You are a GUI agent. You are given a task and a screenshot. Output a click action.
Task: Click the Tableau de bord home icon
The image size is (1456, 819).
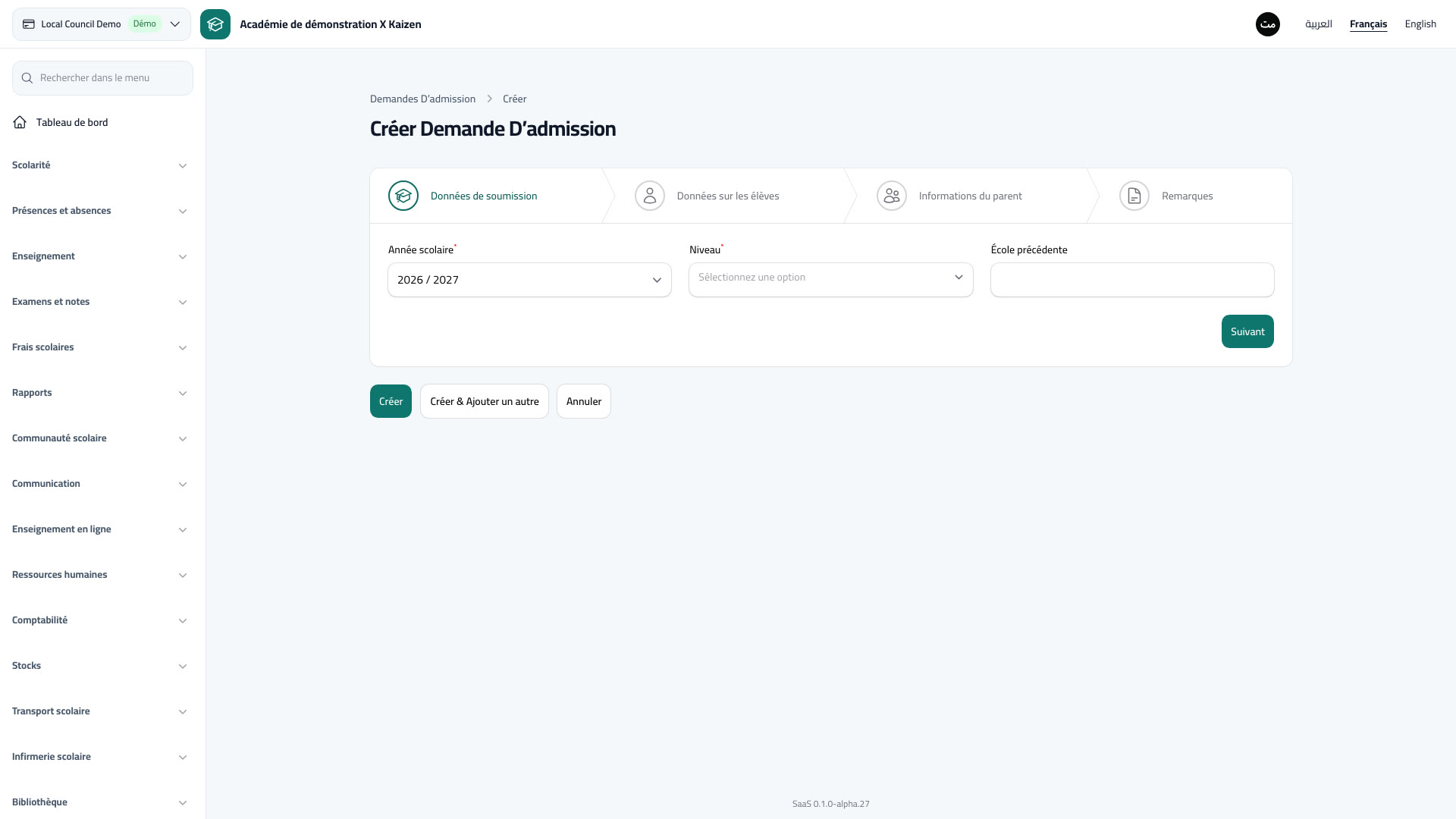(x=20, y=122)
